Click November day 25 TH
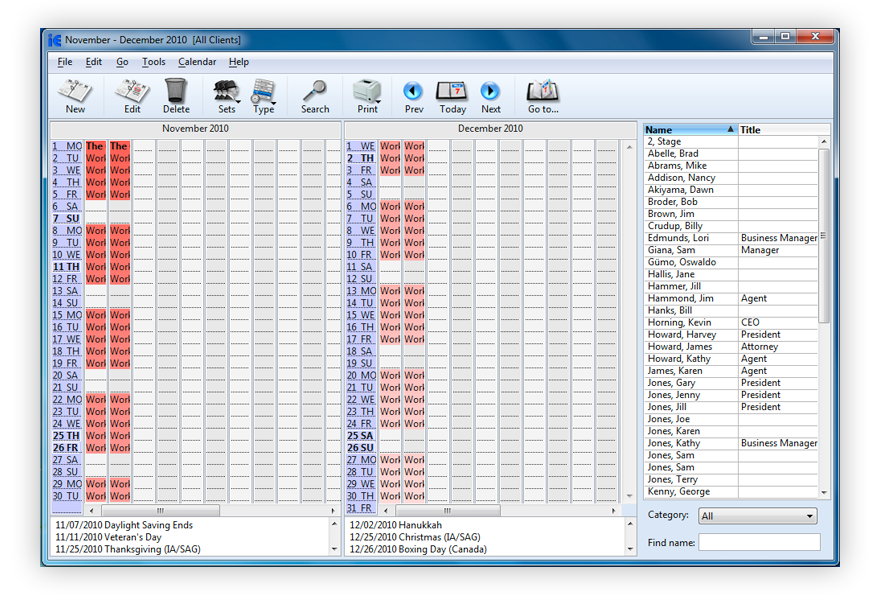The height and width of the screenshot is (595, 880). 67,436
